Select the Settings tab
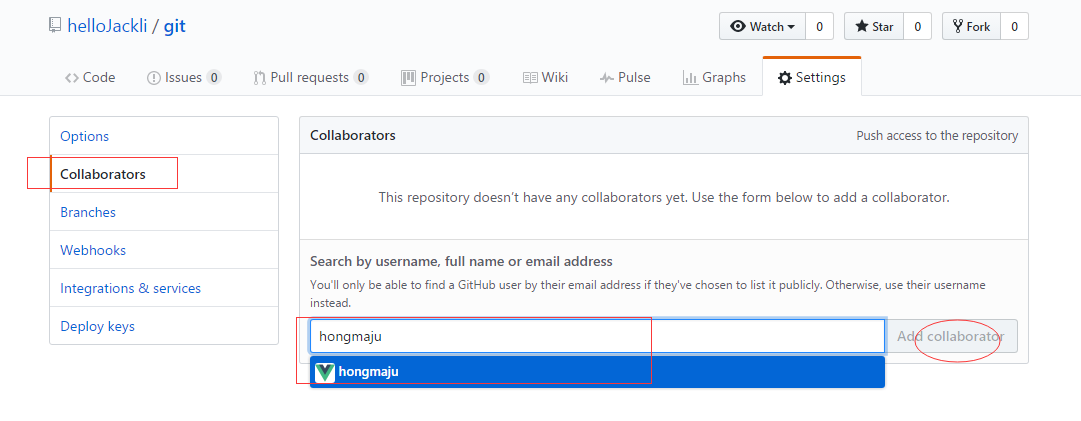Image resolution: width=1081 pixels, height=421 pixels. [811, 77]
